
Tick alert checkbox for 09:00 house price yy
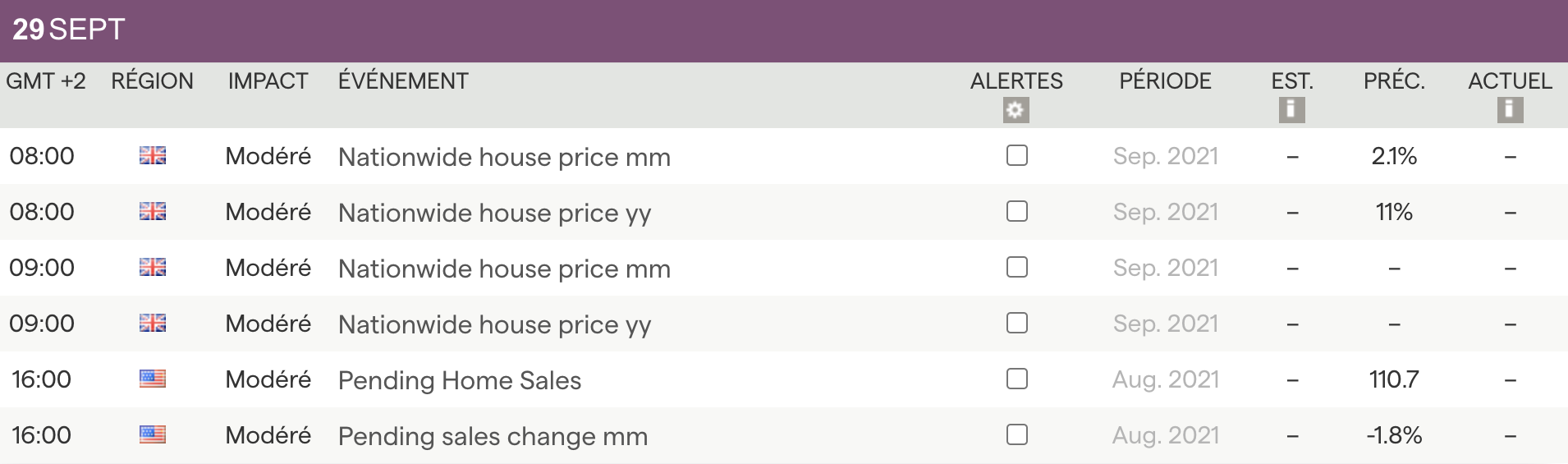tap(1016, 324)
